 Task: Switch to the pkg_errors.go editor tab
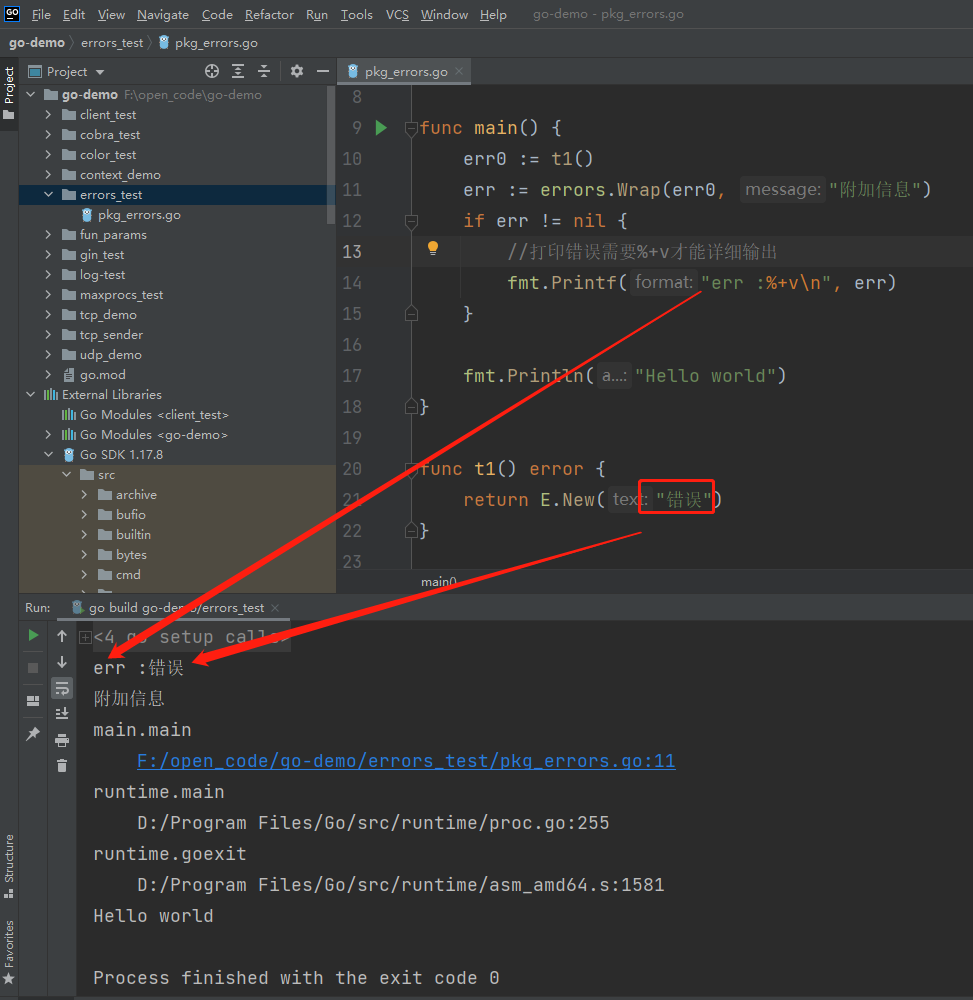(405, 72)
